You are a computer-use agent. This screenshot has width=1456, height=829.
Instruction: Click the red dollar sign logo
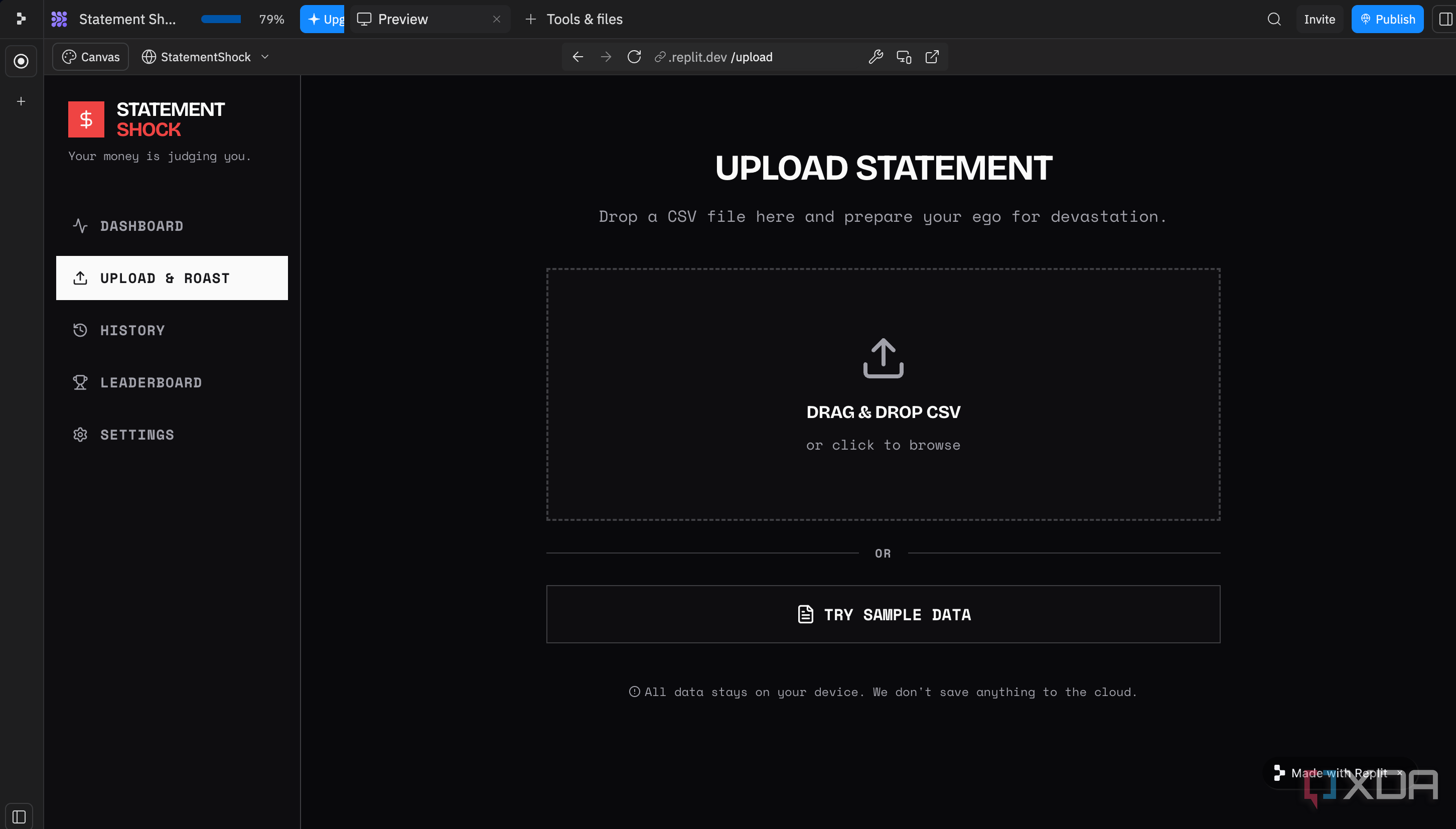coord(86,119)
